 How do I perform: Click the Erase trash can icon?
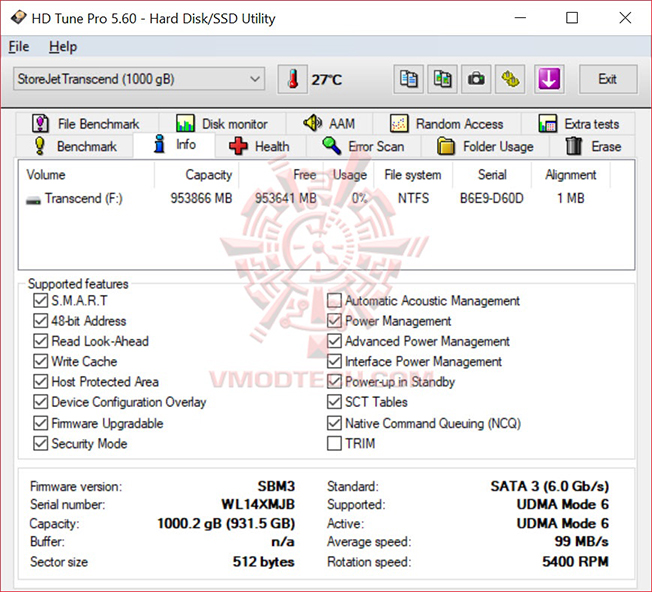[574, 146]
